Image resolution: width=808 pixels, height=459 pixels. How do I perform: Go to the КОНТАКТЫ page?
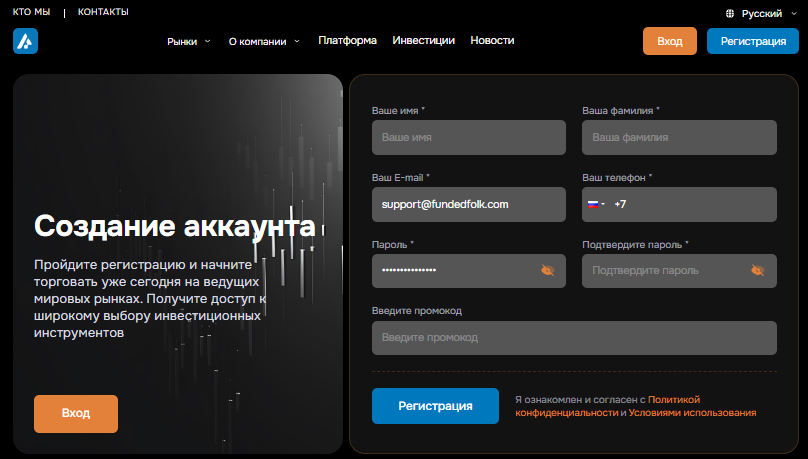103,12
